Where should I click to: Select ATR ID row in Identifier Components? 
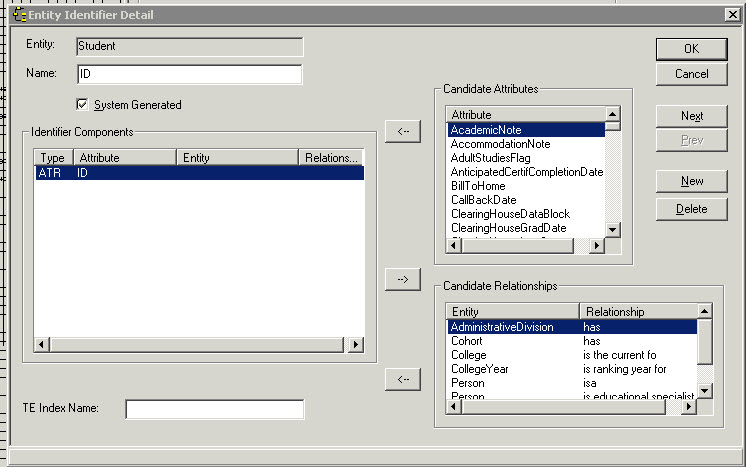pos(198,173)
